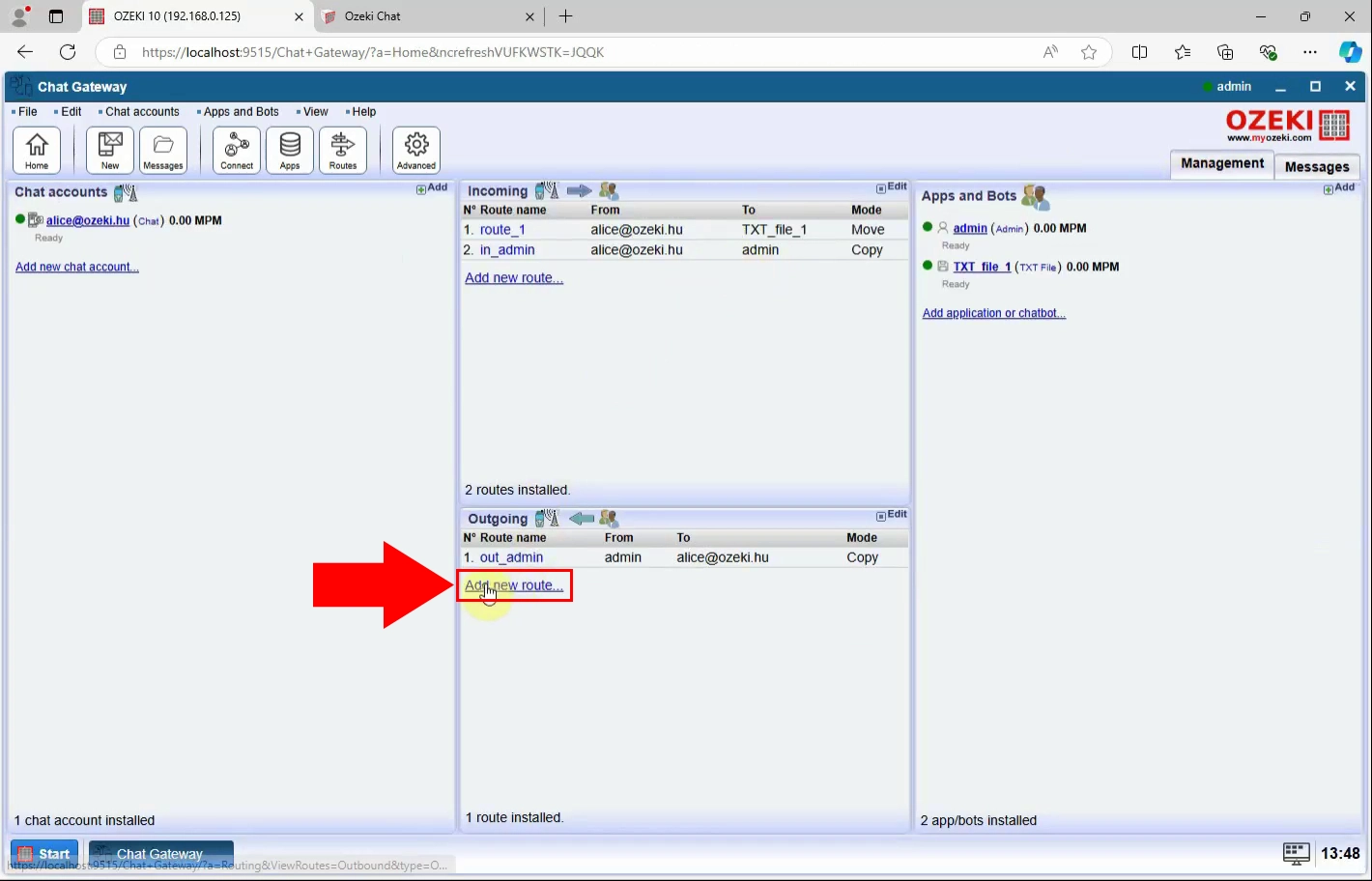Click the browser back arrow
Viewport: 1372px width, 881px height.
tap(25, 52)
